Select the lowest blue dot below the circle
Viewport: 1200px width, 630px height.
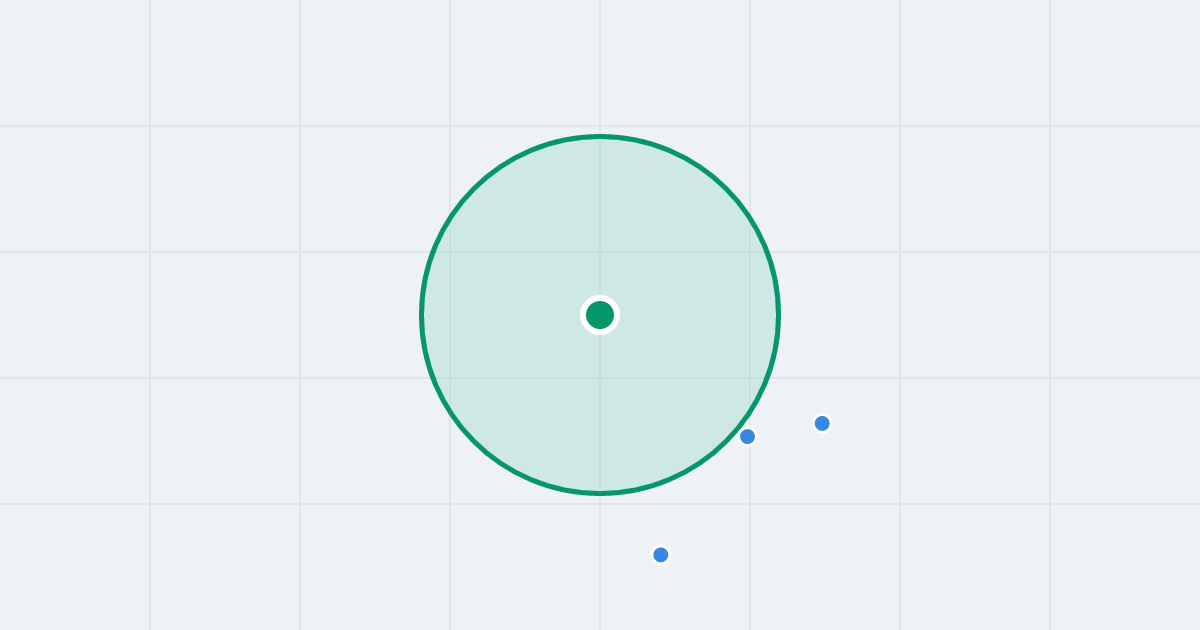[x=660, y=554]
